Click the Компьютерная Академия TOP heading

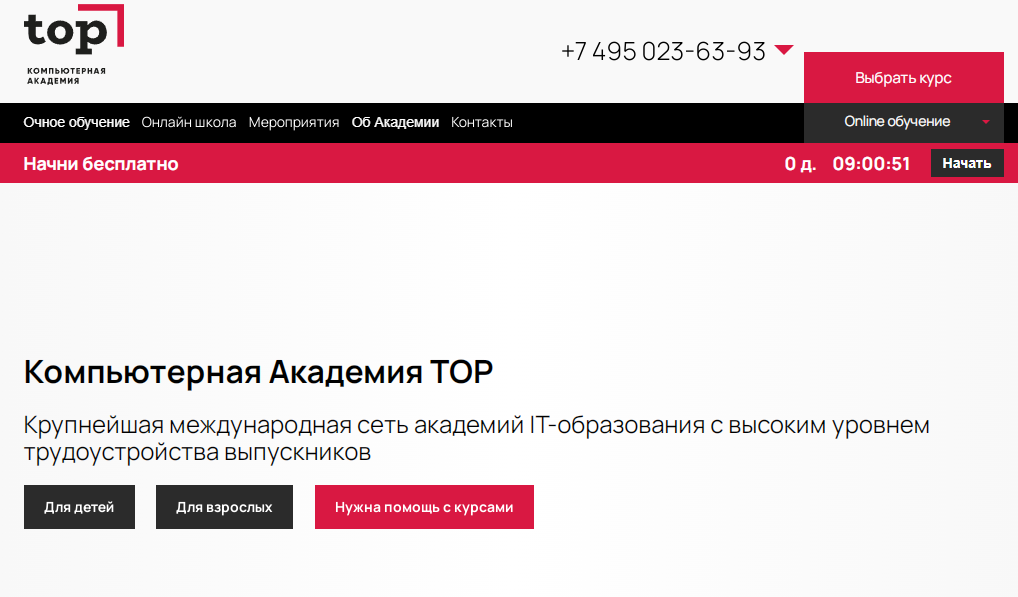(x=258, y=372)
